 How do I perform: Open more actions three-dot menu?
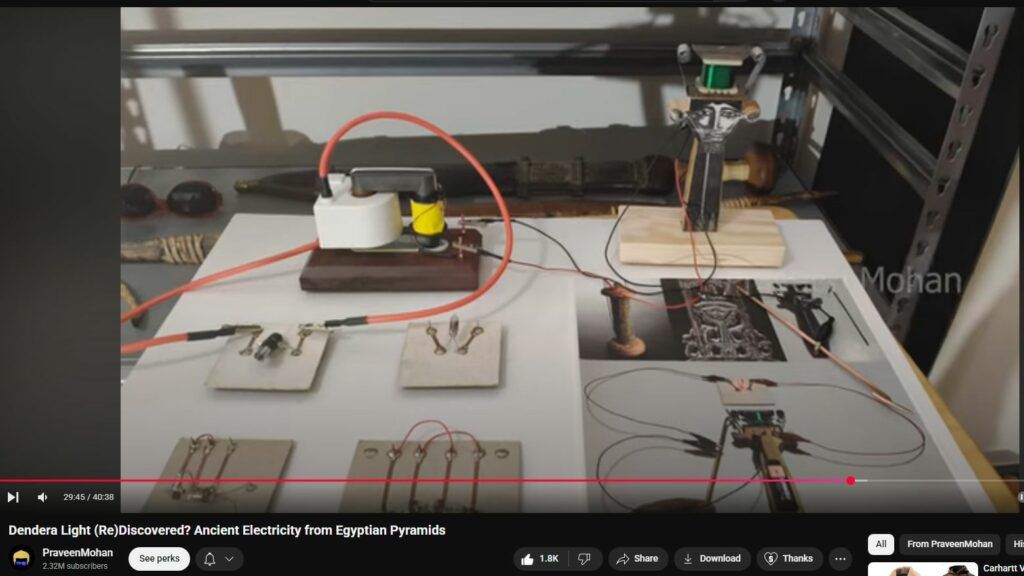point(840,559)
